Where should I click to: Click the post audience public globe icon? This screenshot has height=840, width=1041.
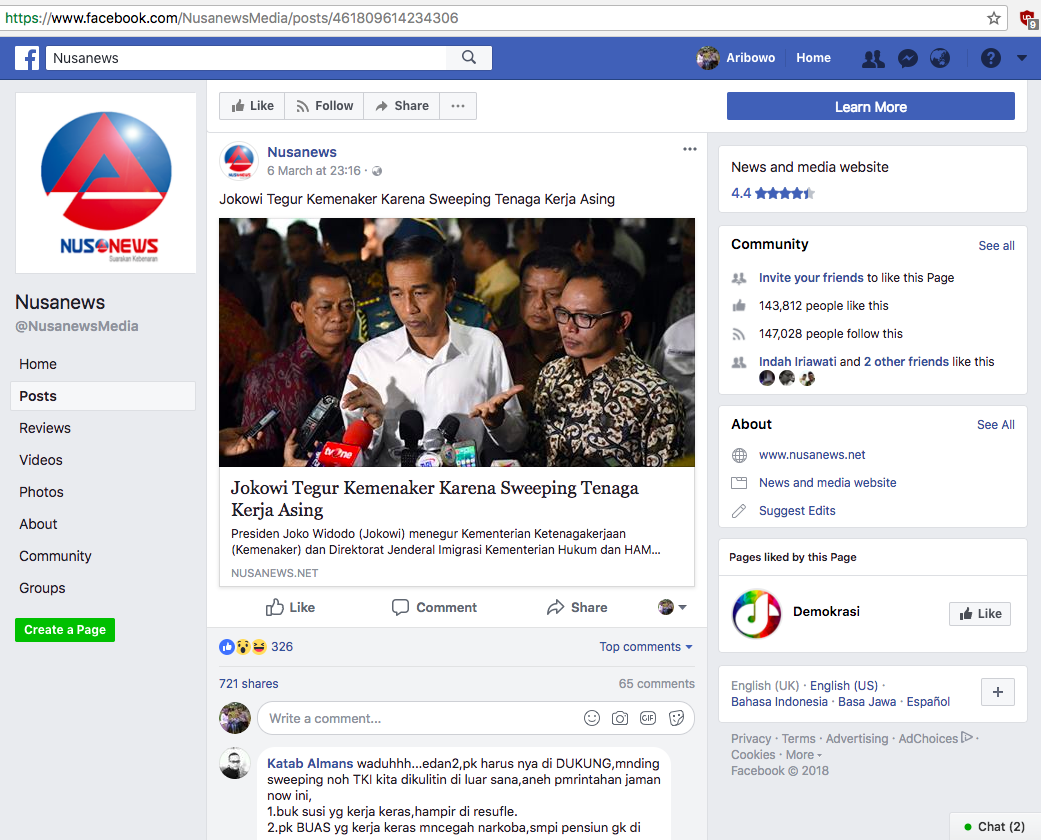pyautogui.click(x=377, y=171)
